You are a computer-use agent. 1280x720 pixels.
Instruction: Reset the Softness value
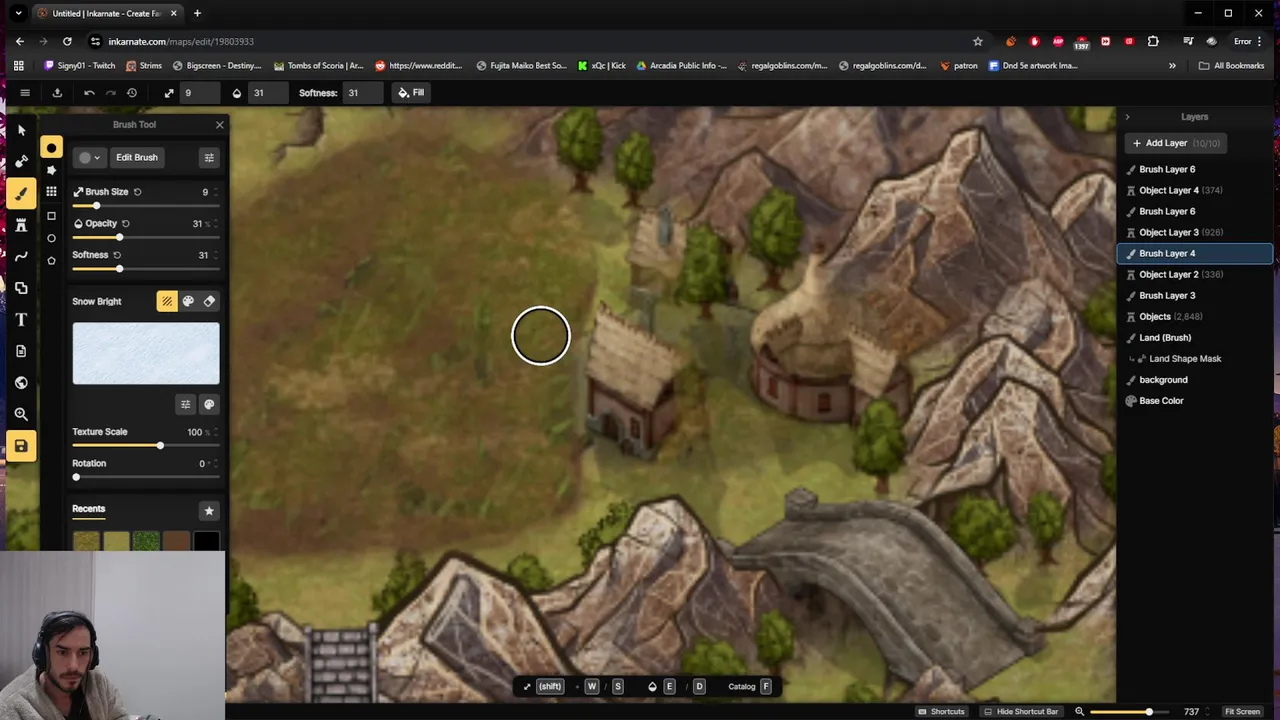point(117,255)
